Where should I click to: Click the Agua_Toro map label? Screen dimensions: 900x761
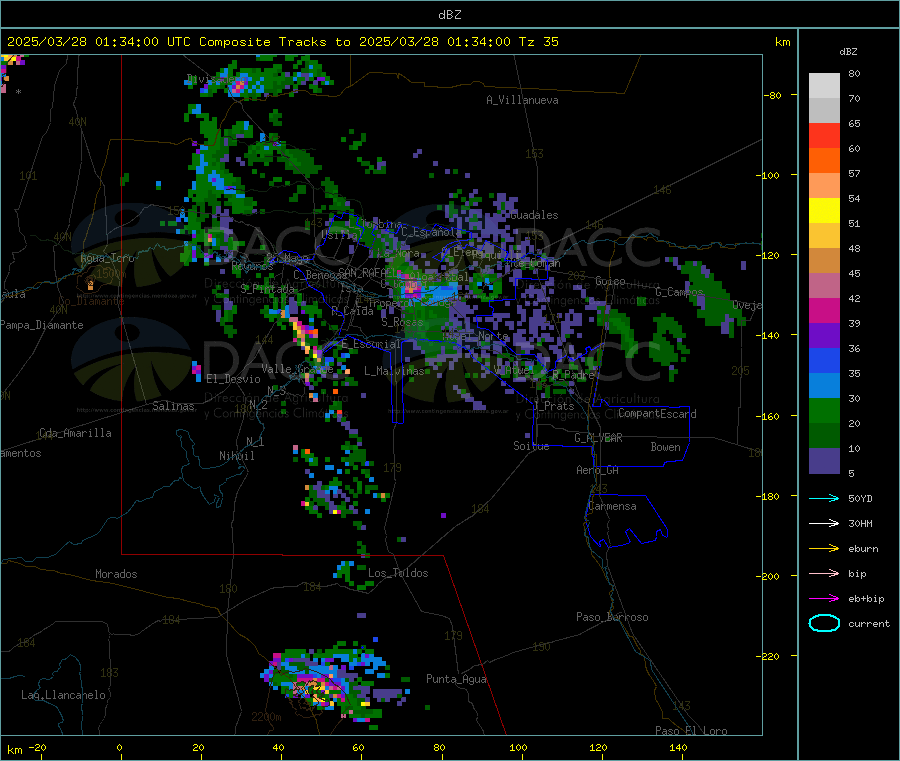tap(107, 258)
